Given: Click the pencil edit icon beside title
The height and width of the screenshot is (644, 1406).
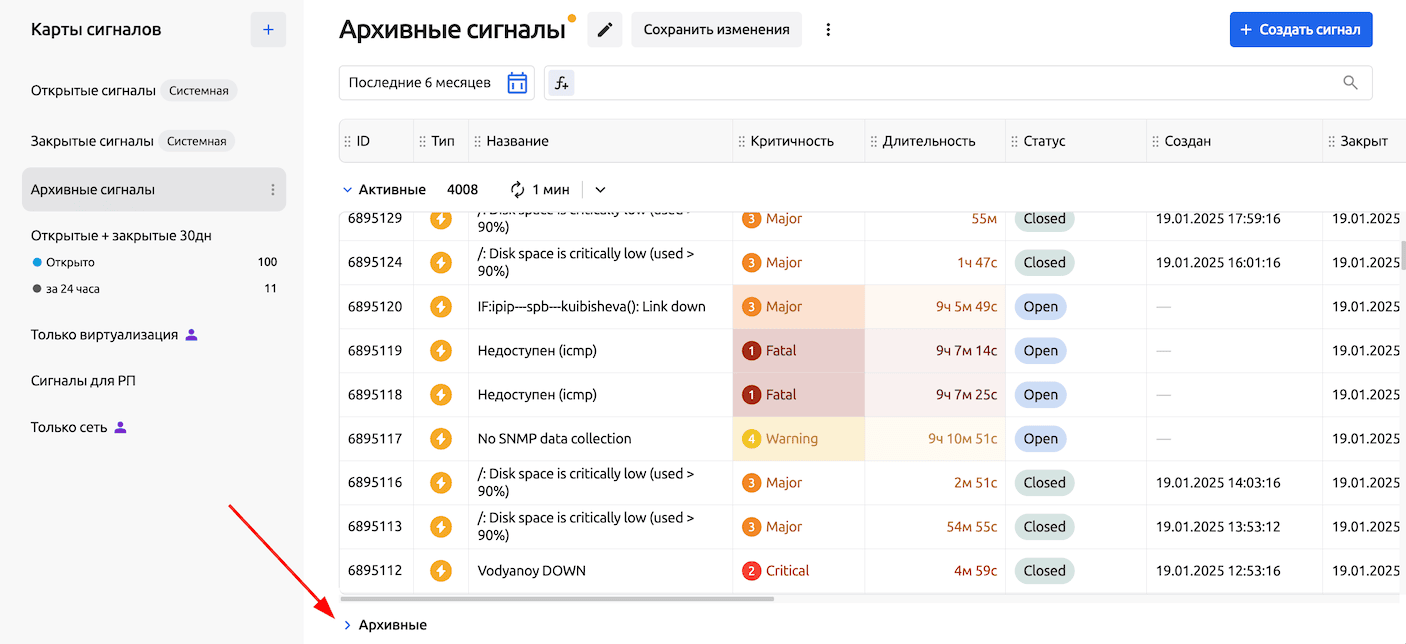Looking at the screenshot, I should pos(604,30).
